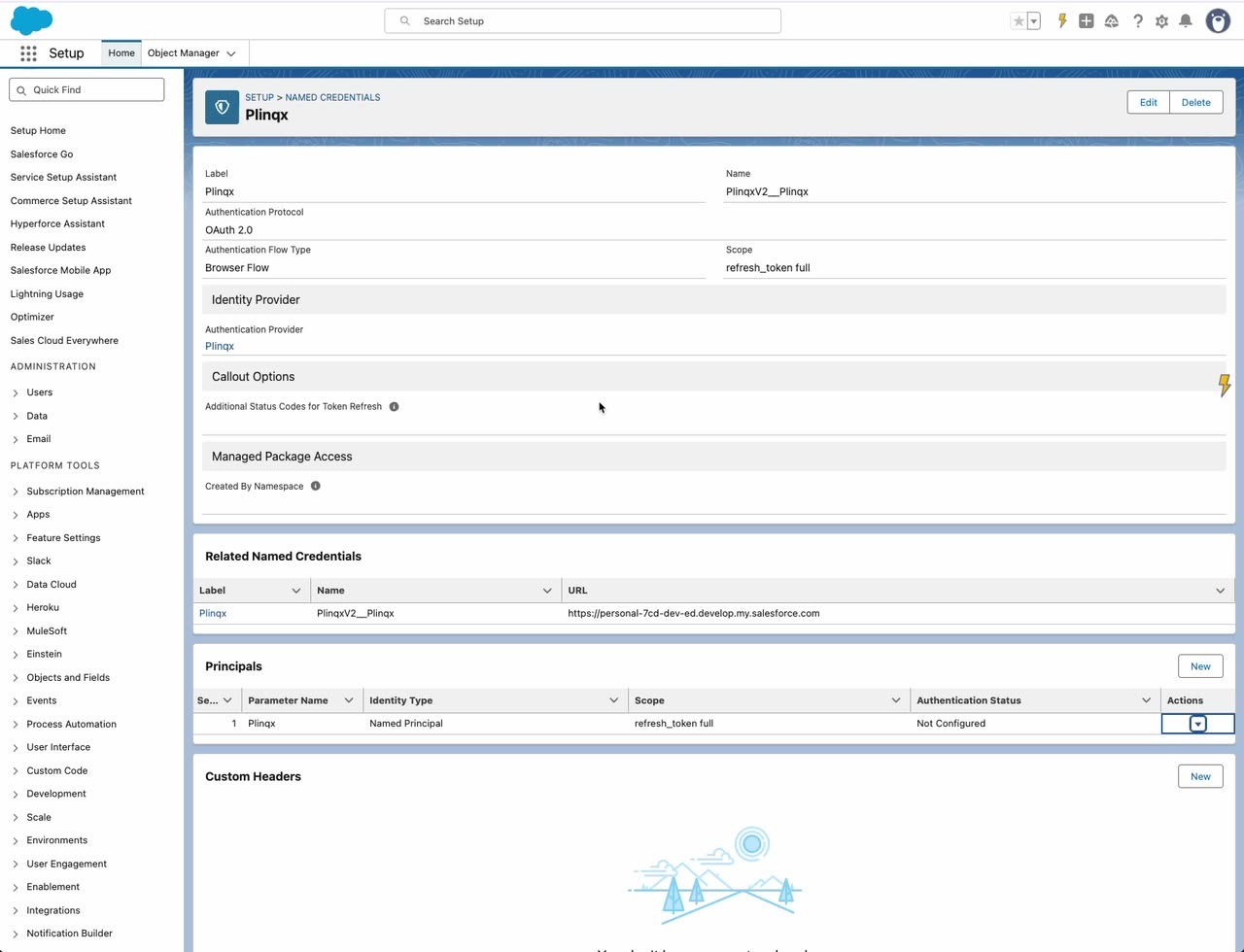
Task: Expand the Data sidebar section
Action: click(x=16, y=417)
